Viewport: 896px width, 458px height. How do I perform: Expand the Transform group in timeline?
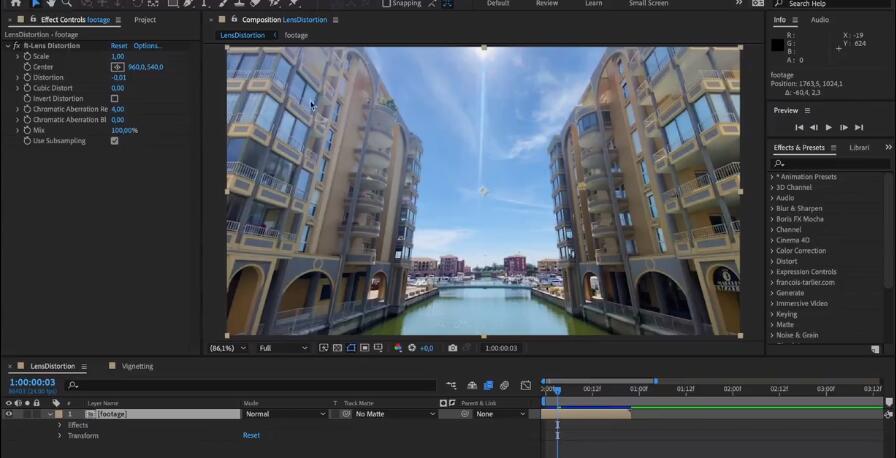pyautogui.click(x=59, y=436)
